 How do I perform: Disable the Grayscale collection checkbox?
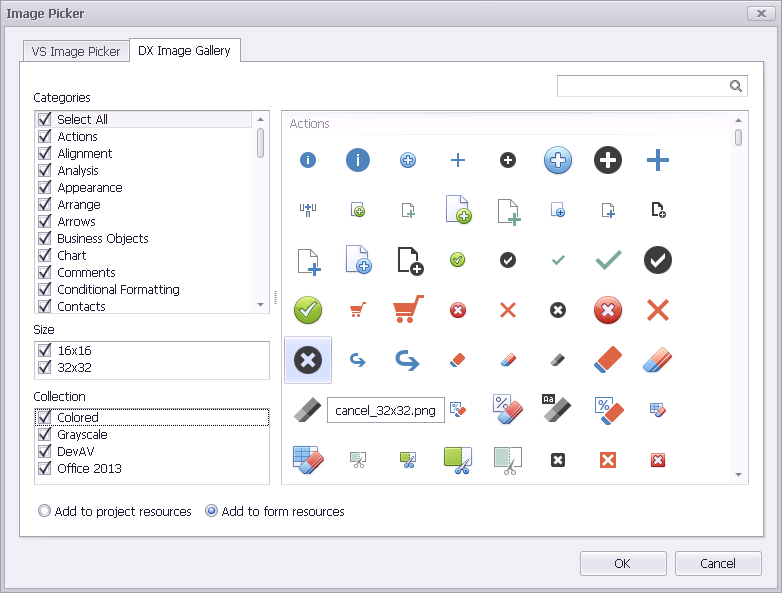click(x=44, y=435)
